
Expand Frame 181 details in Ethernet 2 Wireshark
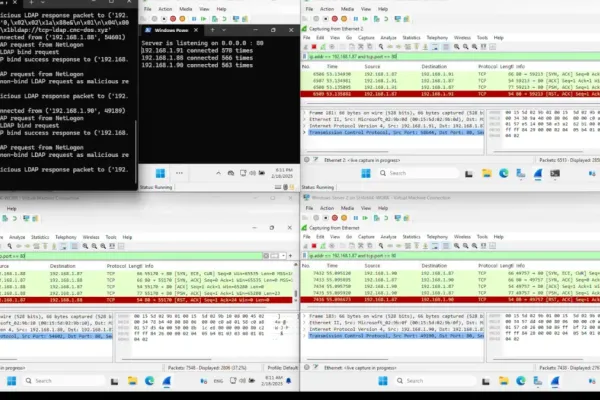305,113
